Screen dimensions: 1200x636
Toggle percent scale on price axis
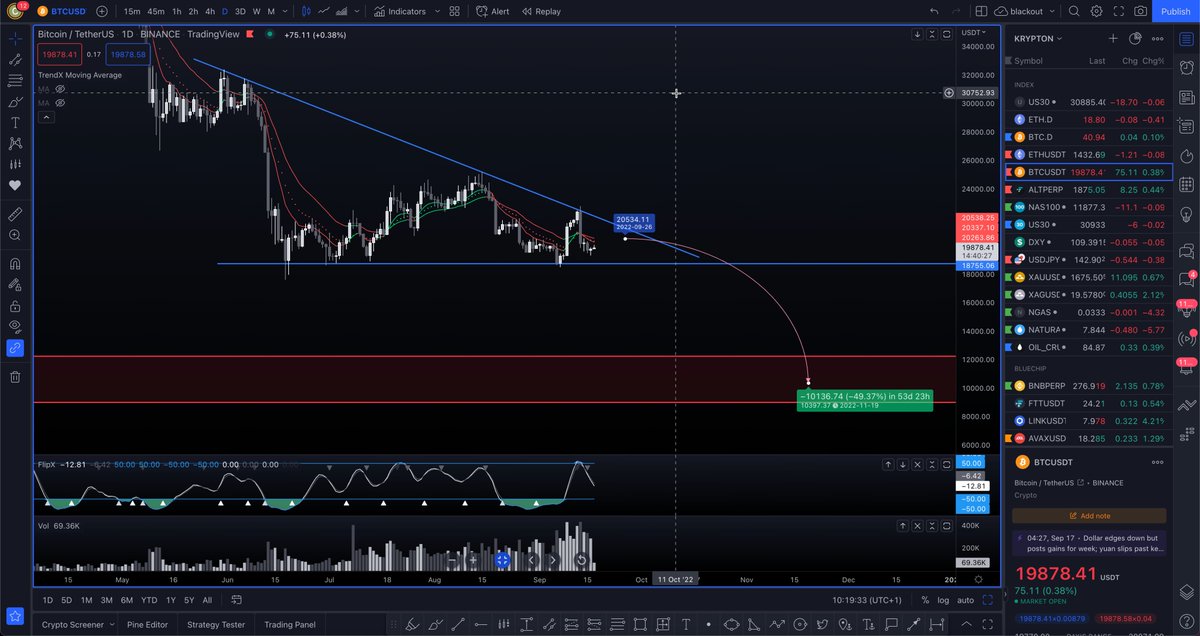tap(925, 600)
